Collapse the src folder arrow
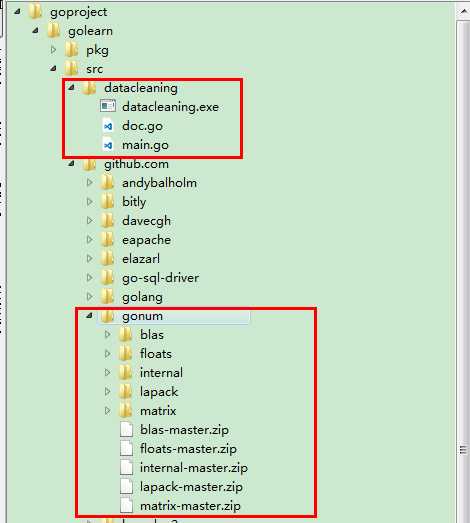Viewport: 470px width, 523px height. click(x=53, y=69)
